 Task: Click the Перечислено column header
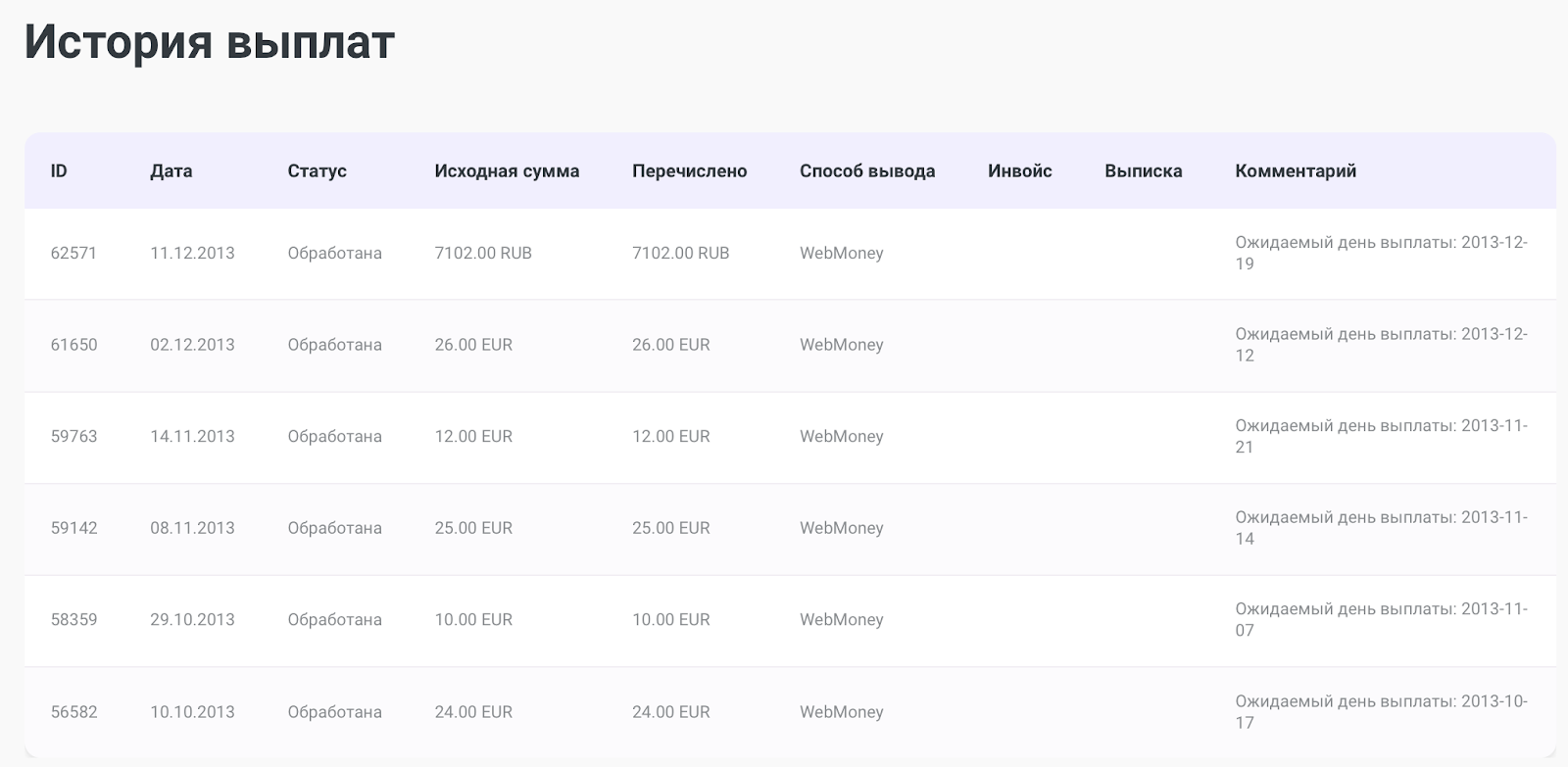[690, 170]
